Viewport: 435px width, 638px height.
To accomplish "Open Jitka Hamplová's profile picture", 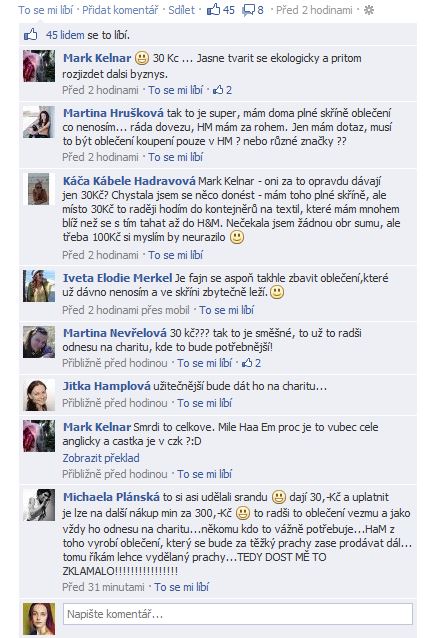I will pos(39,395).
